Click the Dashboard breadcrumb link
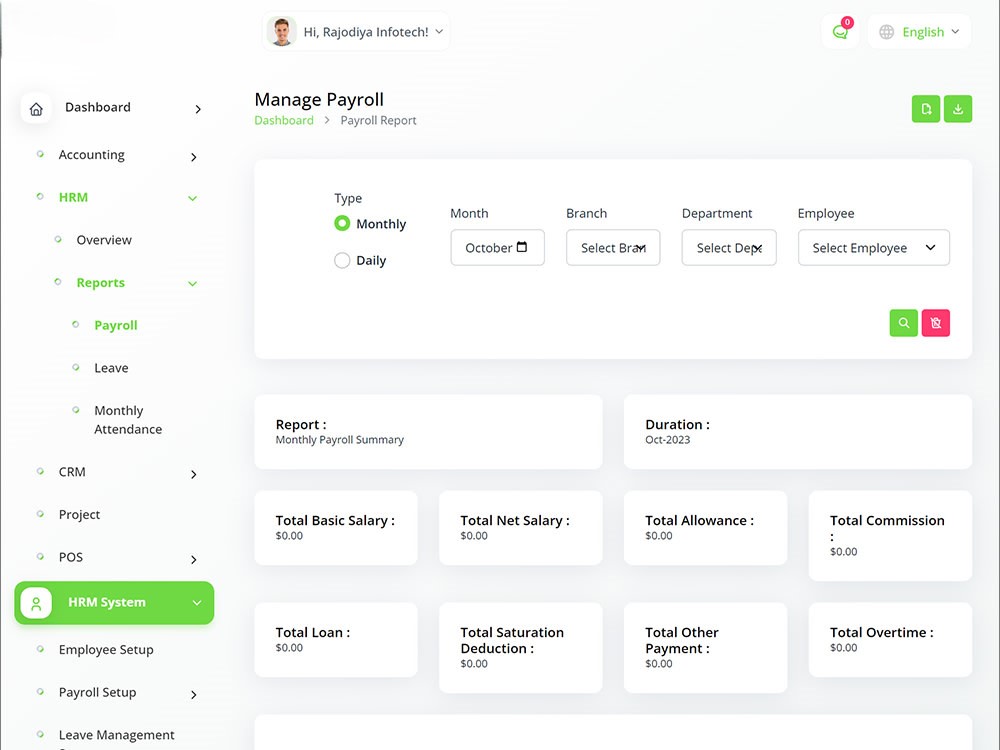This screenshot has width=1000, height=750. [x=284, y=120]
